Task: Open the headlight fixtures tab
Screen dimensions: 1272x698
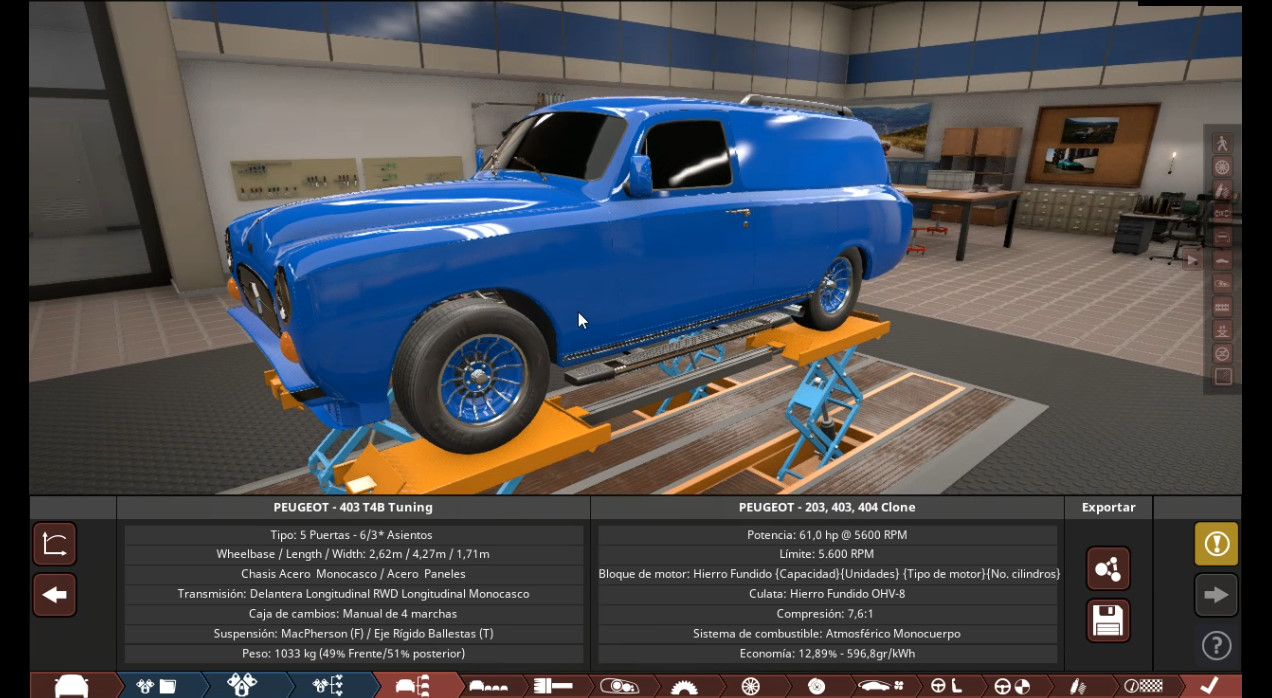Action: [619, 685]
